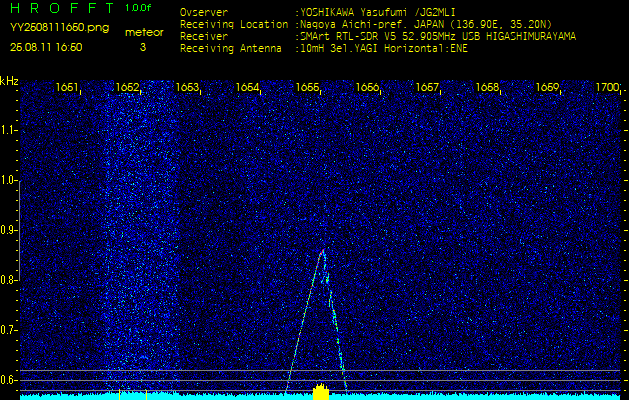Click frequency axis label 0.6
This screenshot has height=400, width=629.
click(x=7, y=380)
